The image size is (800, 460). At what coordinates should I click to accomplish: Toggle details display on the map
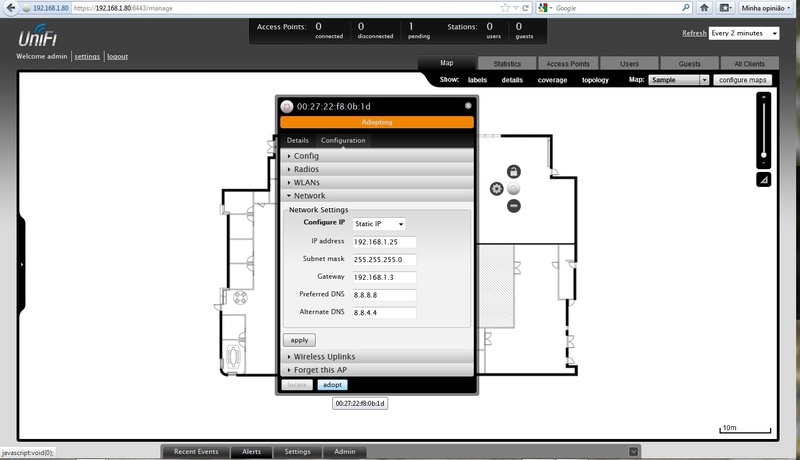pos(512,80)
